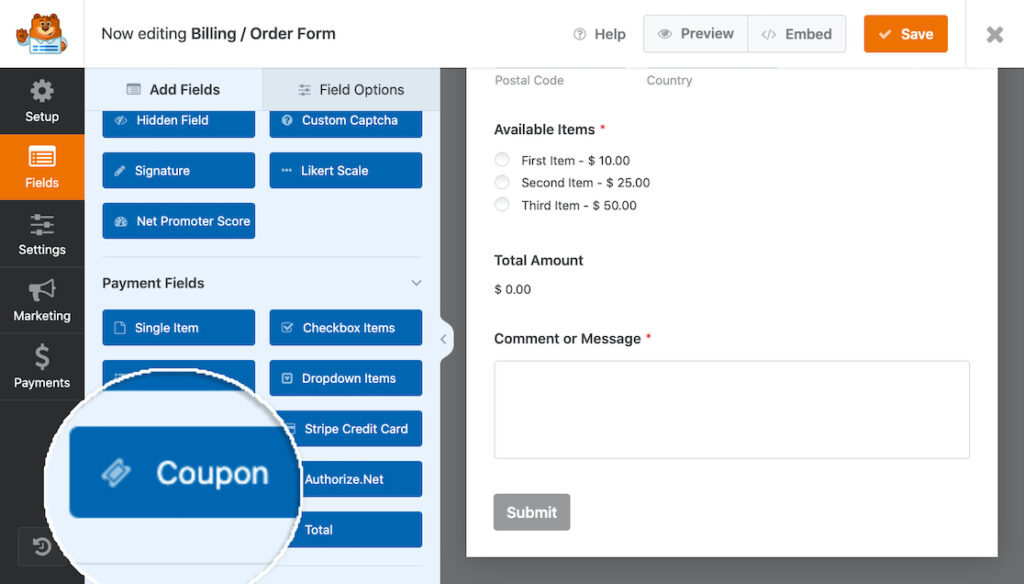Image resolution: width=1024 pixels, height=584 pixels.
Task: Save the Billing / Order Form
Action: pyautogui.click(x=905, y=33)
